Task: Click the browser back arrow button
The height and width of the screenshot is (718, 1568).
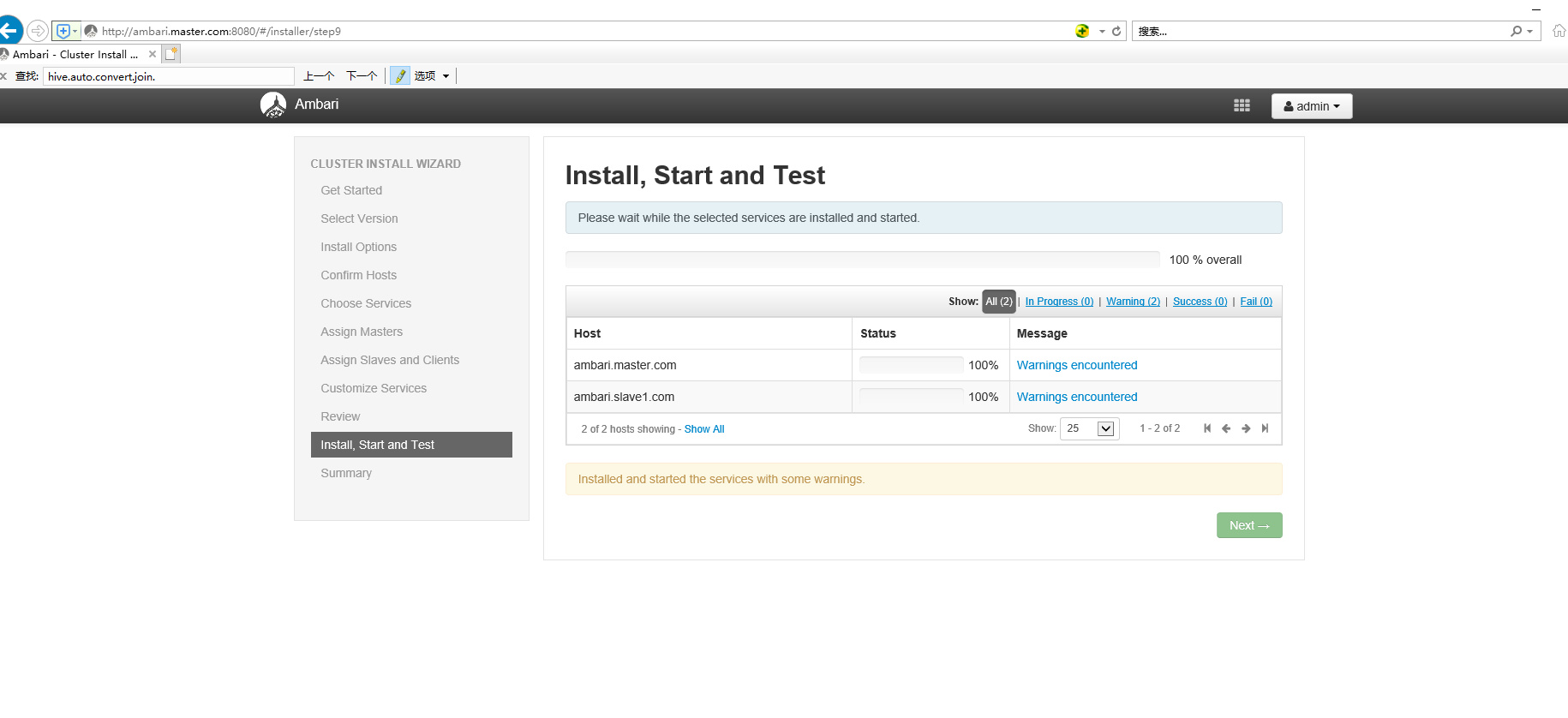Action: (9, 31)
